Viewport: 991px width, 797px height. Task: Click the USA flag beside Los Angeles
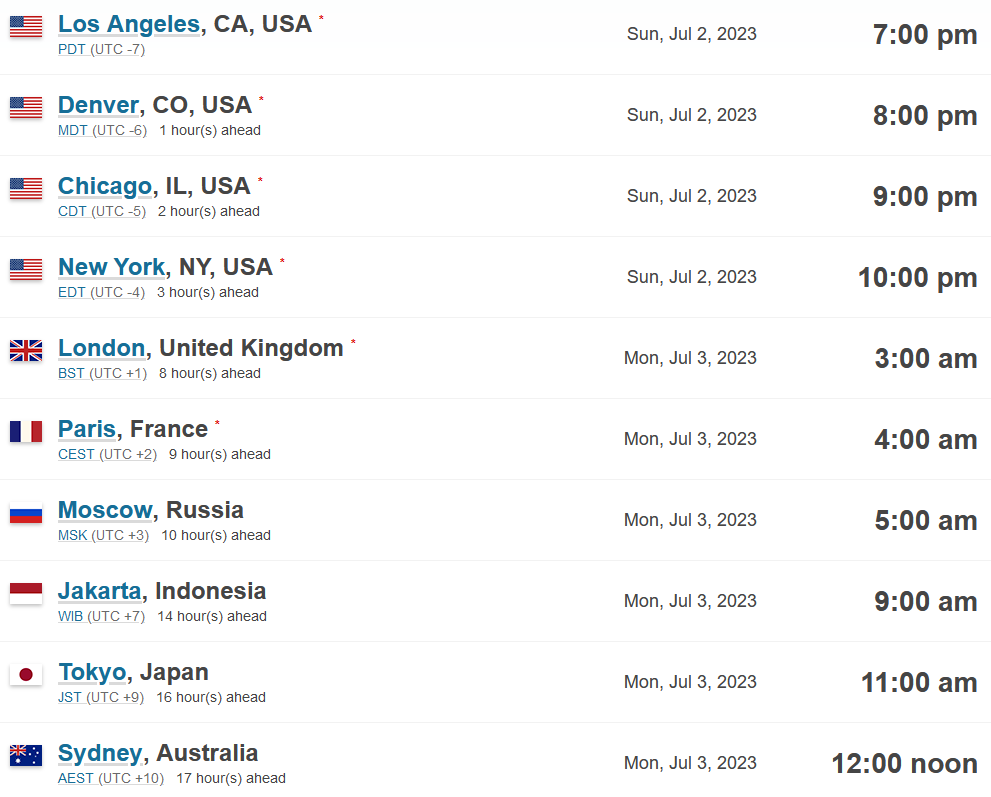coord(26,27)
